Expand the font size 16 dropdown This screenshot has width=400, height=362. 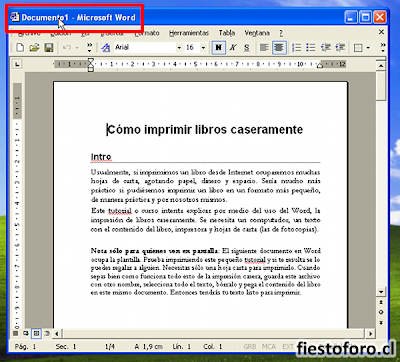[x=203, y=48]
